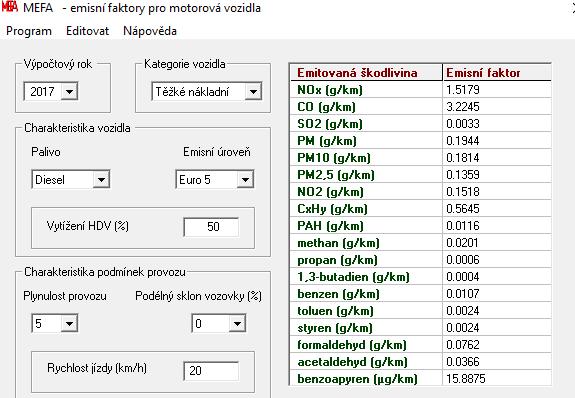Open the Plynulost provozu dropdown showing 5

[69, 324]
